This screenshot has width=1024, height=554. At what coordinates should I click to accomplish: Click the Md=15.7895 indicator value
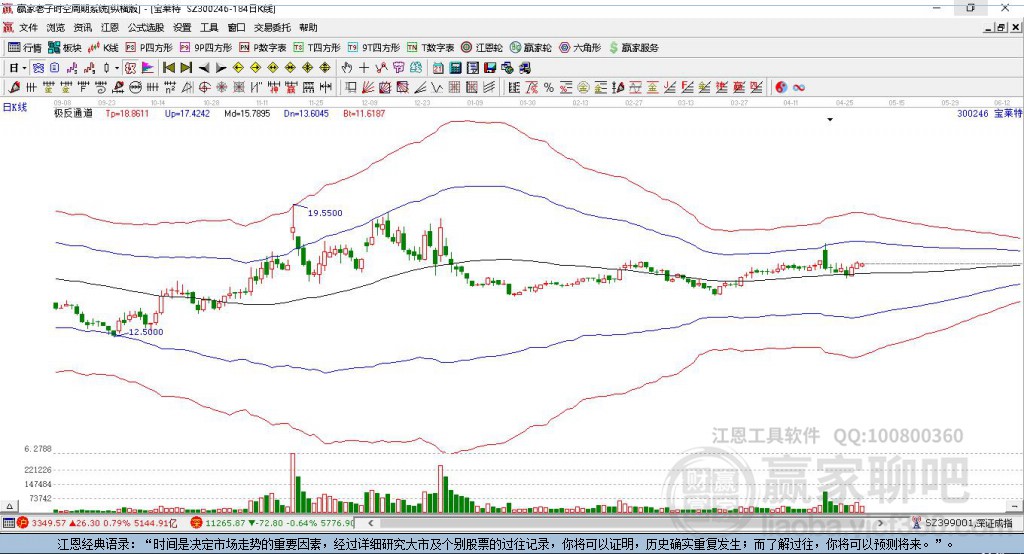(247, 113)
